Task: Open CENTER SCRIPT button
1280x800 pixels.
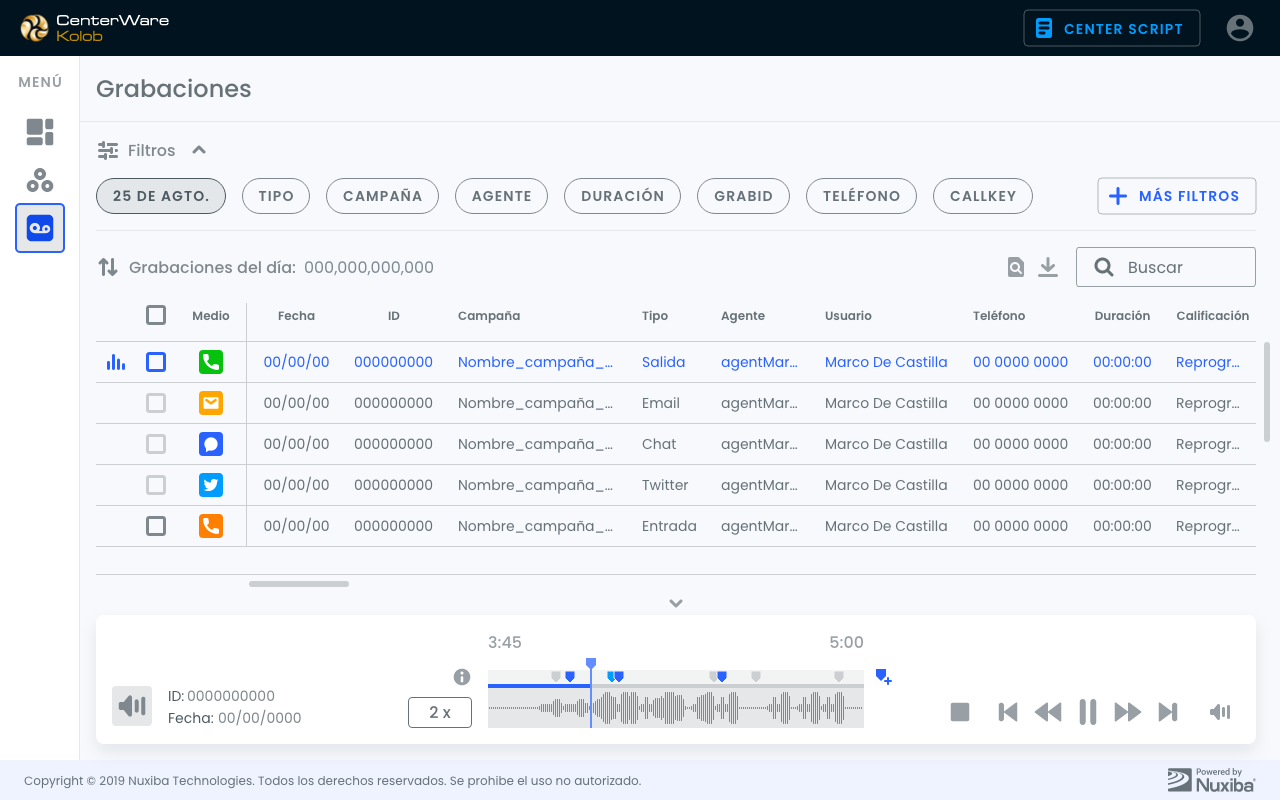Action: tap(1112, 28)
